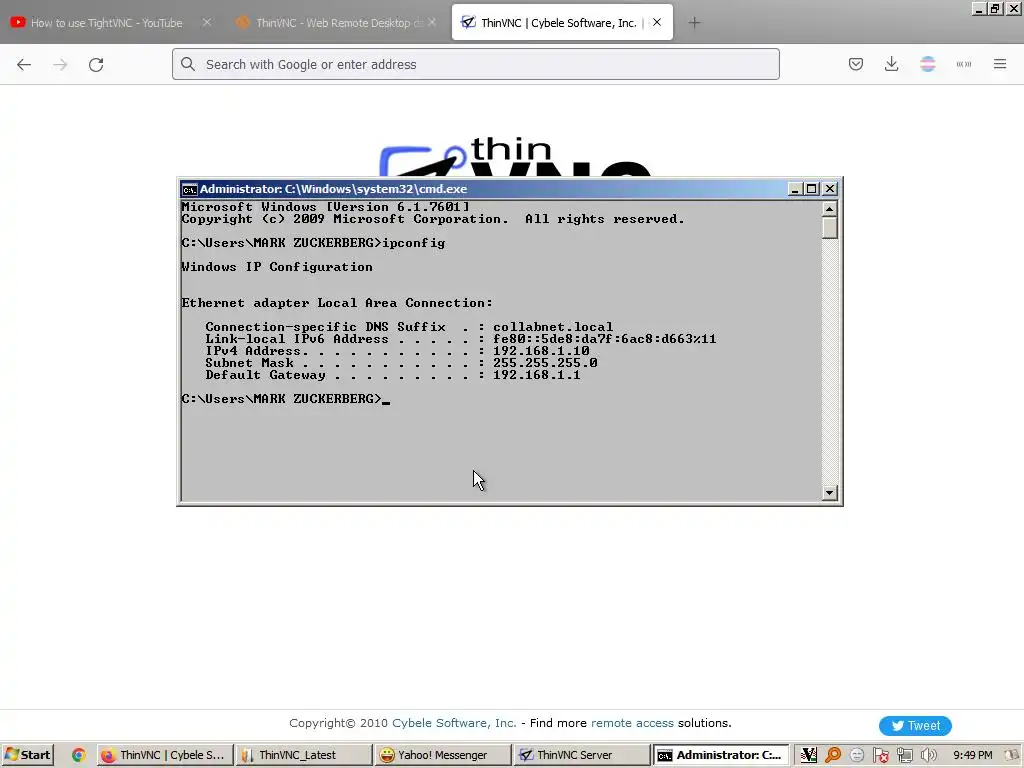
Task: Restore down the browser window
Action: [995, 8]
